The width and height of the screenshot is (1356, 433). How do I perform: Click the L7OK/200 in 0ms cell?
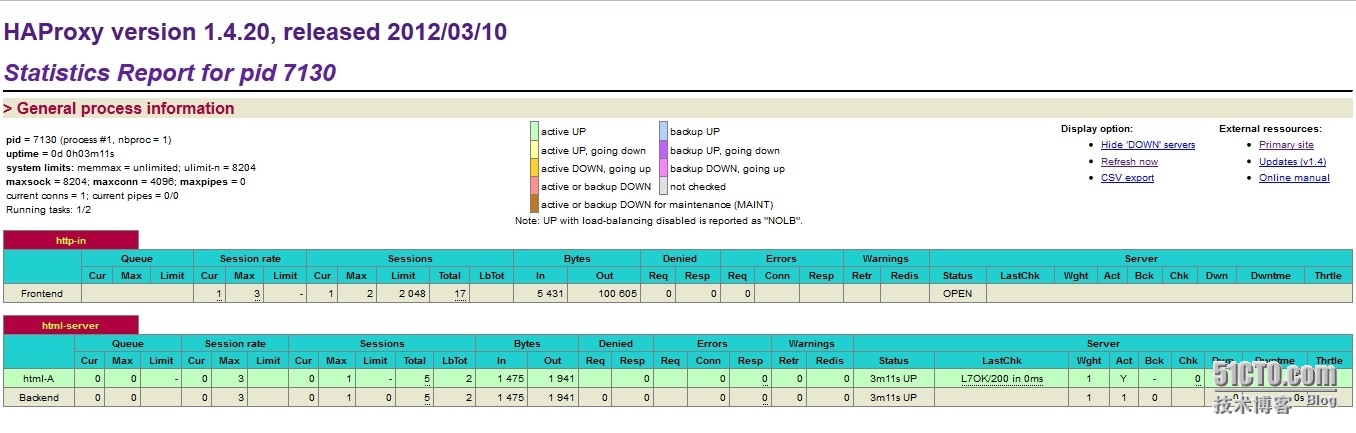pos(1001,379)
